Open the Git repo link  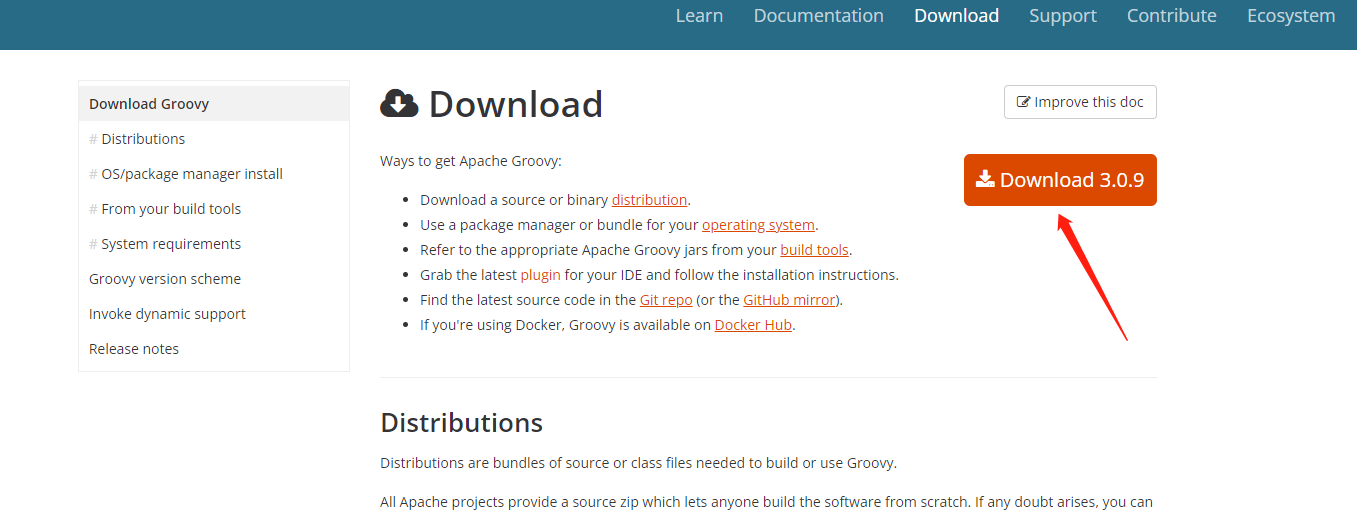pyautogui.click(x=666, y=300)
